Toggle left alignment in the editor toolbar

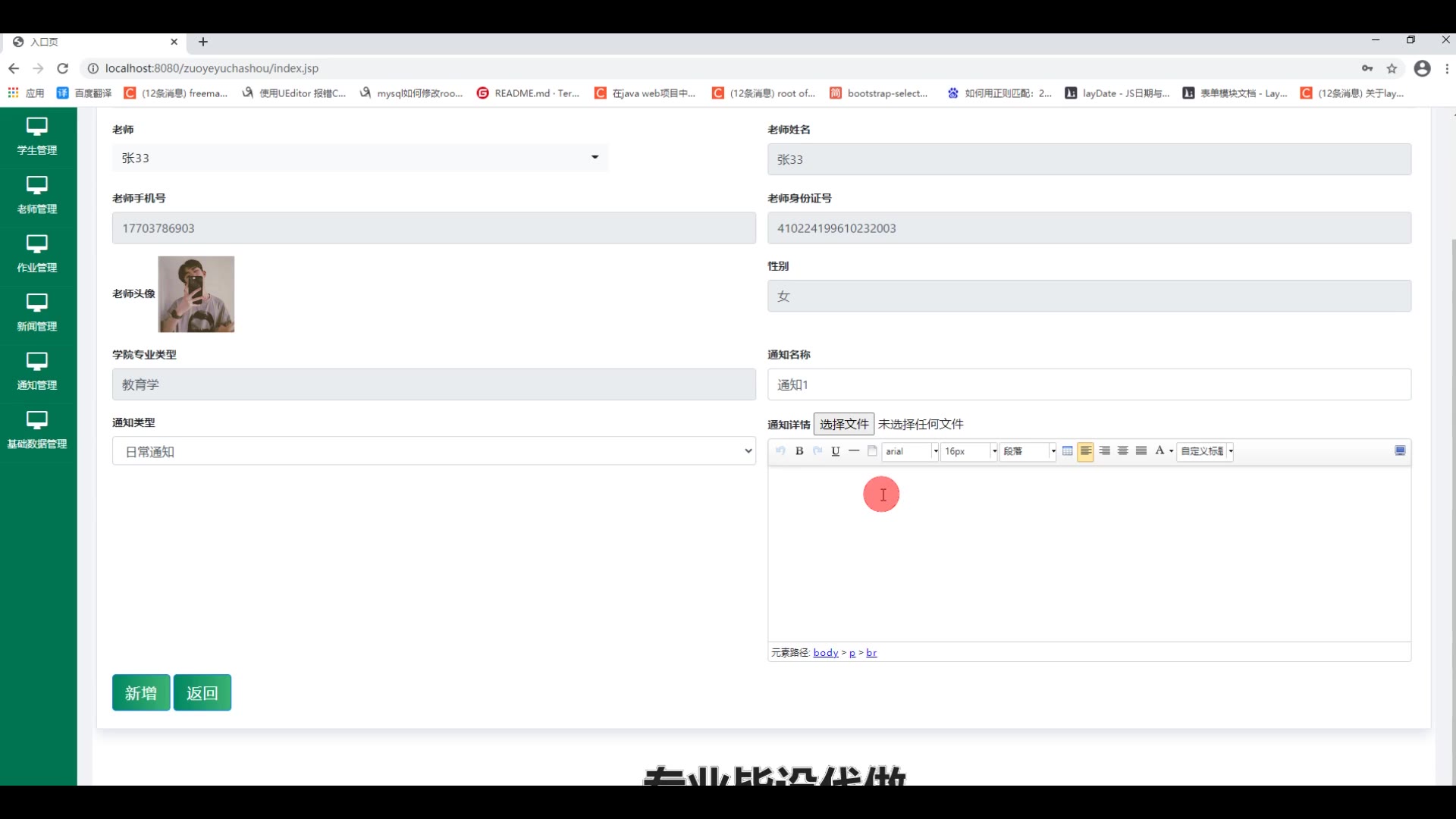tap(1086, 451)
